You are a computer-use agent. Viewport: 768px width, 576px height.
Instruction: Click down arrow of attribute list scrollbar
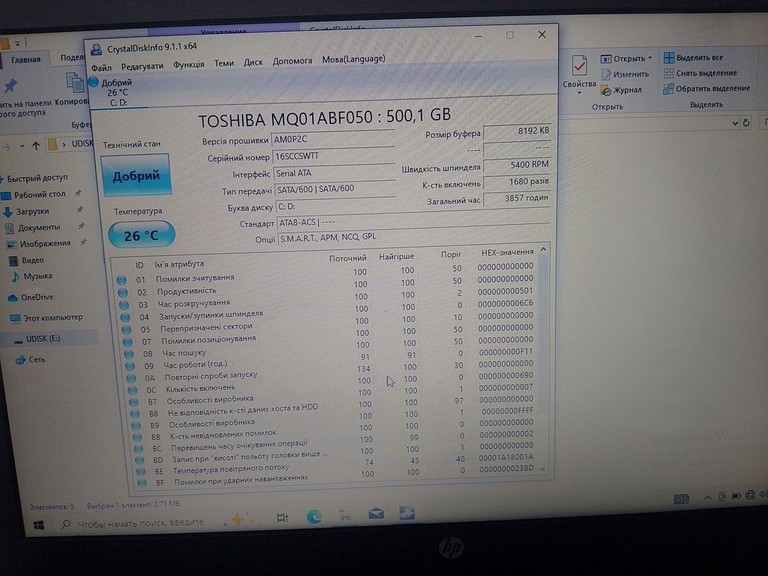(x=543, y=469)
